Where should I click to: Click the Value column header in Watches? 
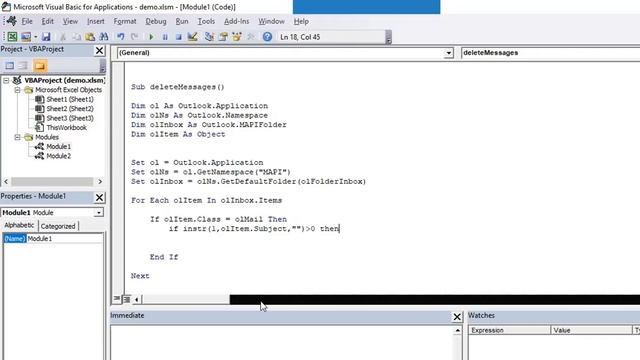pyautogui.click(x=591, y=330)
